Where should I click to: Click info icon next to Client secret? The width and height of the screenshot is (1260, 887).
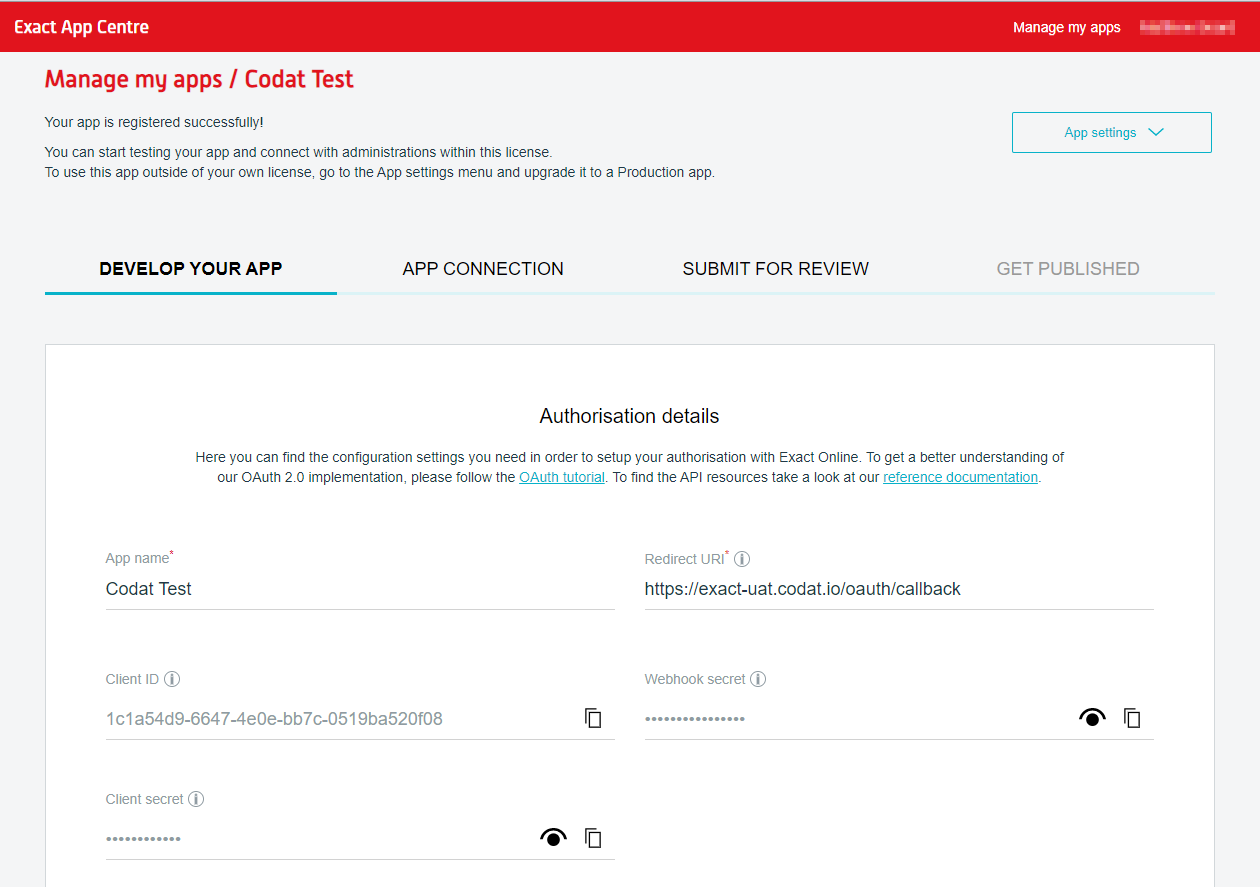[196, 800]
